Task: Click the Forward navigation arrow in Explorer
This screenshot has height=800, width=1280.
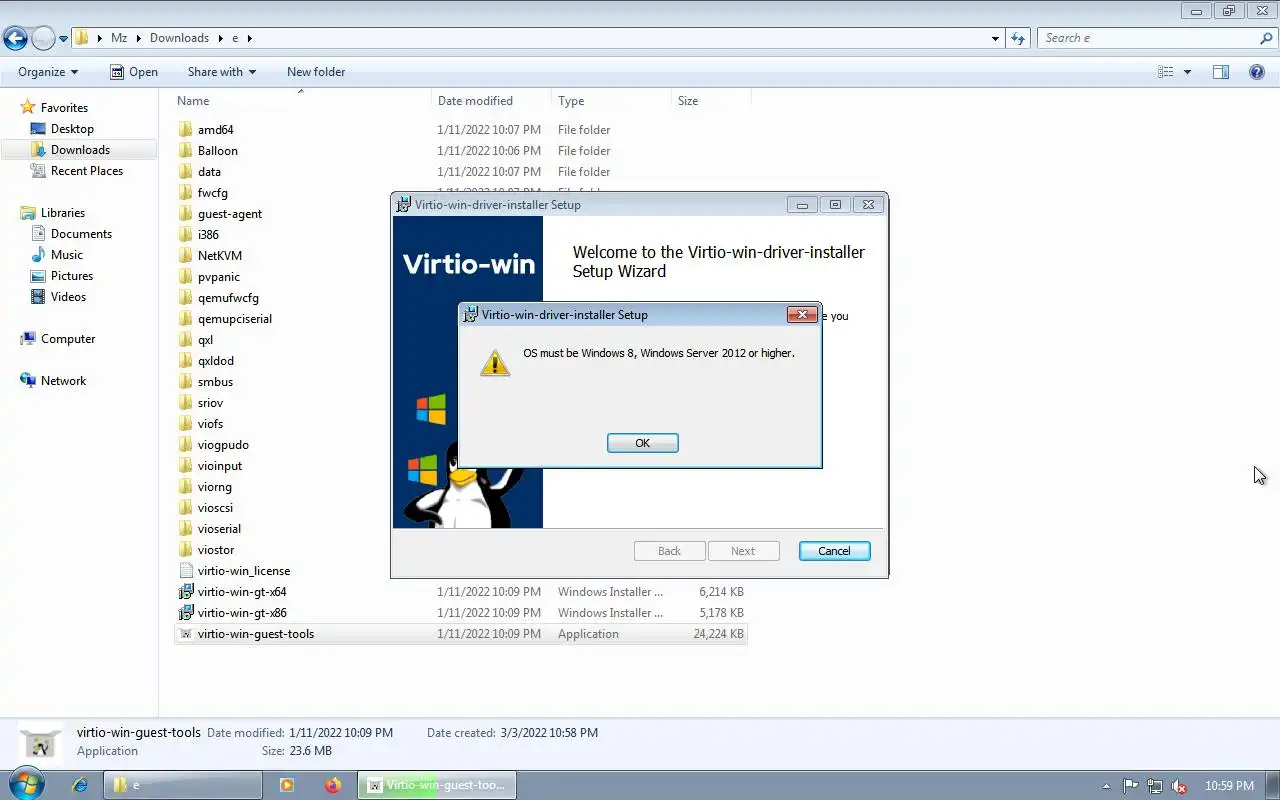Action: (43, 39)
